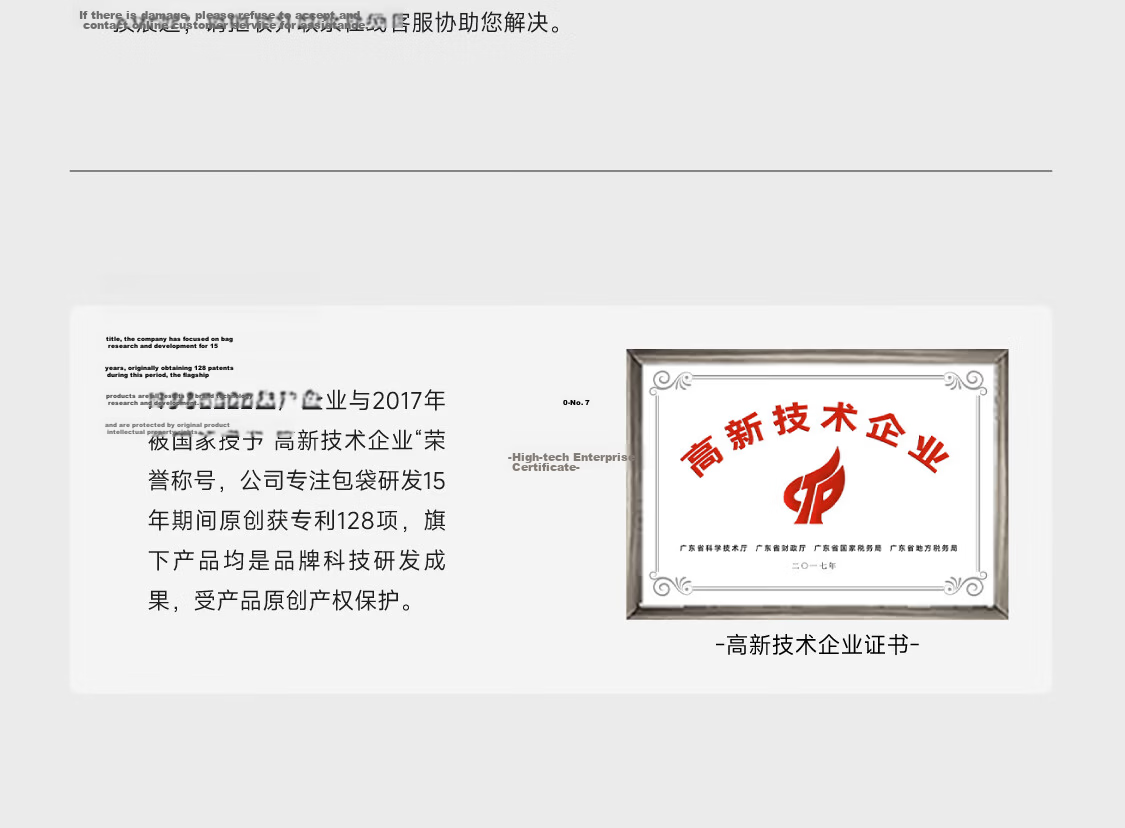Viewport: 1125px width, 828px height.
Task: Click the caption "-高新技术企业证书-"
Action: click(x=817, y=645)
